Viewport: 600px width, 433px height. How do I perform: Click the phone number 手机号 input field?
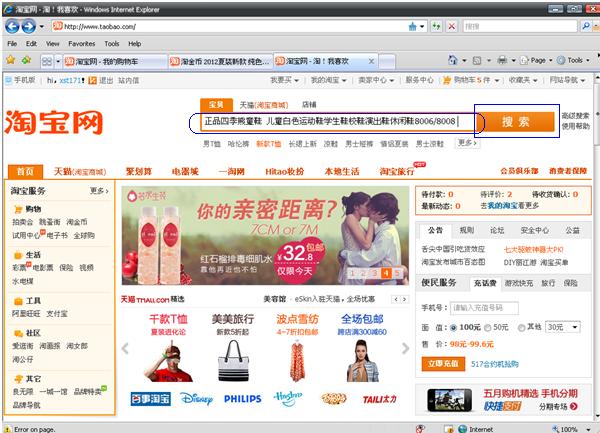[484, 308]
